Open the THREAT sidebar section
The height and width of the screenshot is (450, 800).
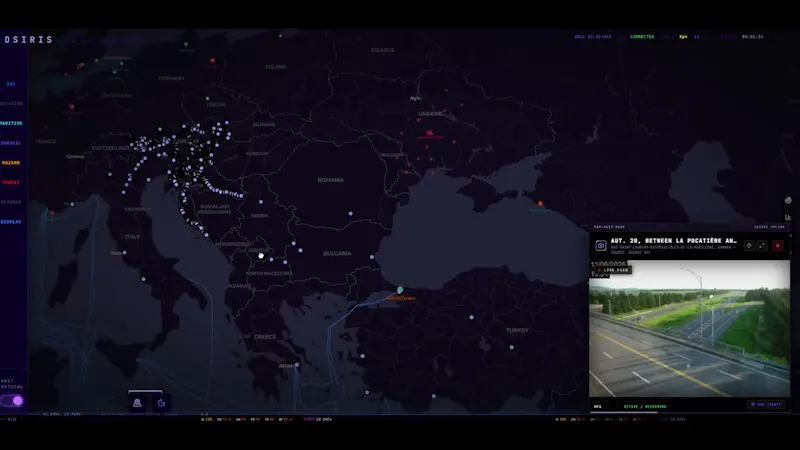tap(11, 182)
